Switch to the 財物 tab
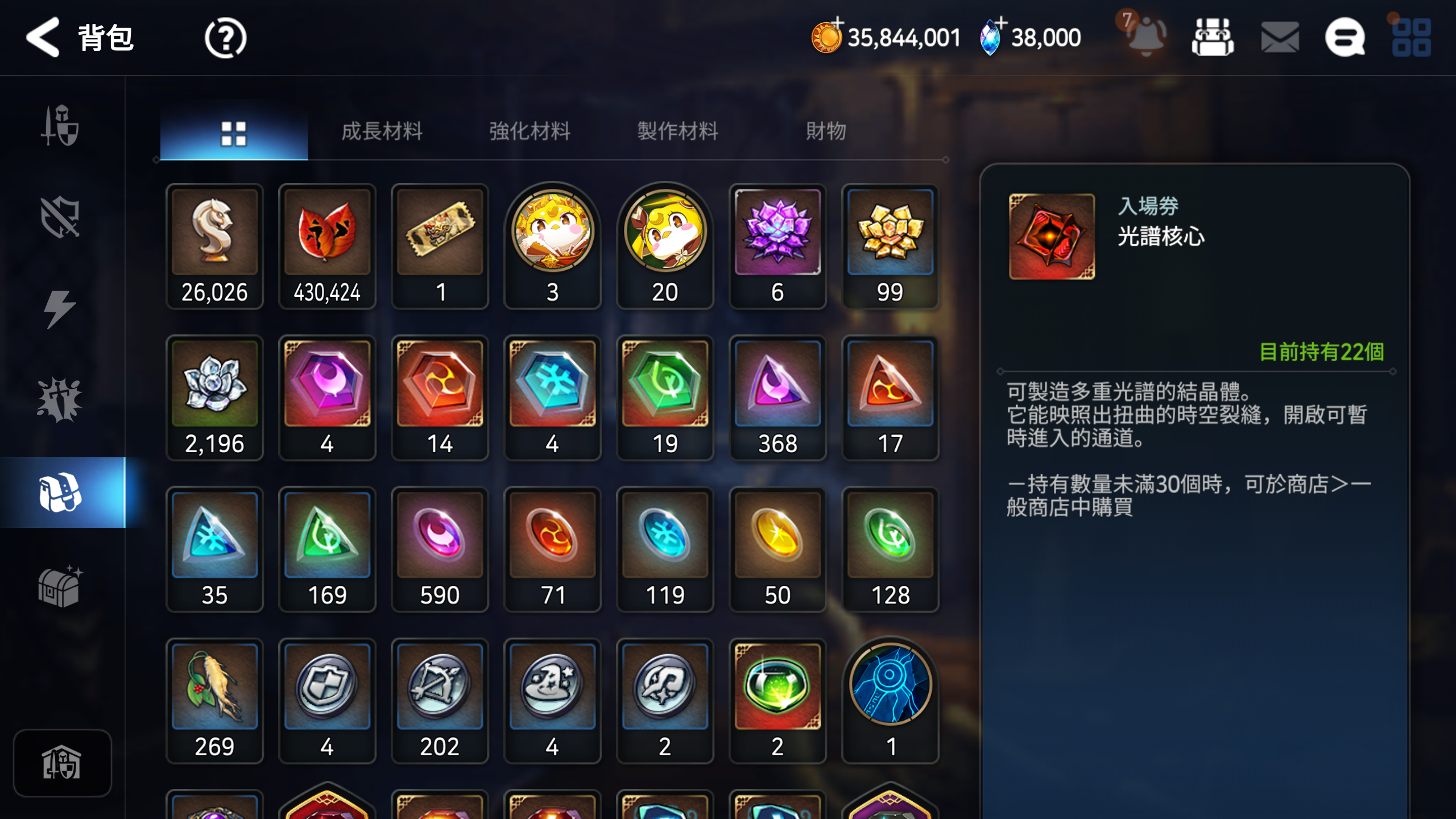This screenshot has height=819, width=1456. click(x=826, y=131)
